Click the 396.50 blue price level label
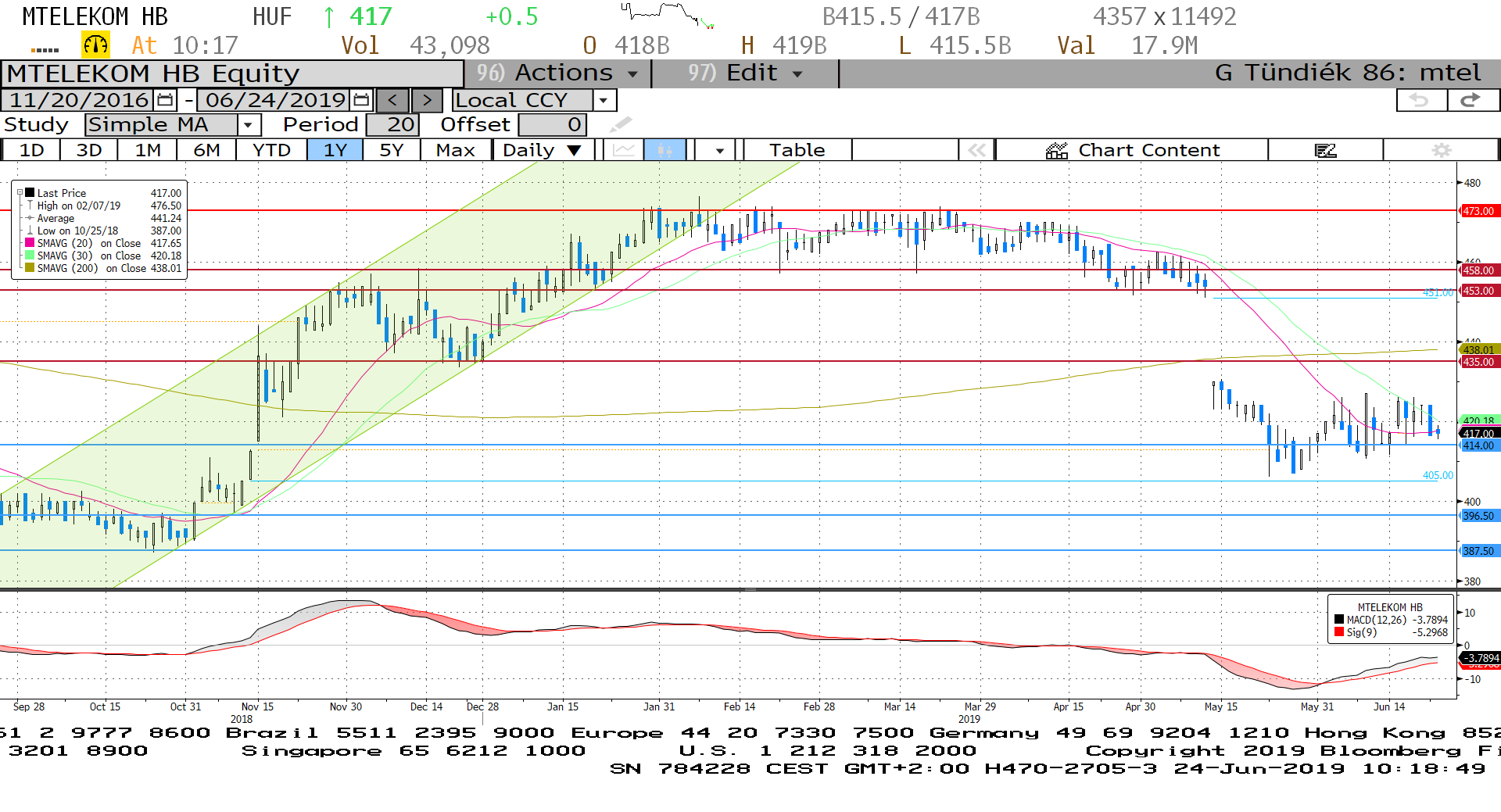Image resolution: width=1501 pixels, height=812 pixels. click(1478, 516)
